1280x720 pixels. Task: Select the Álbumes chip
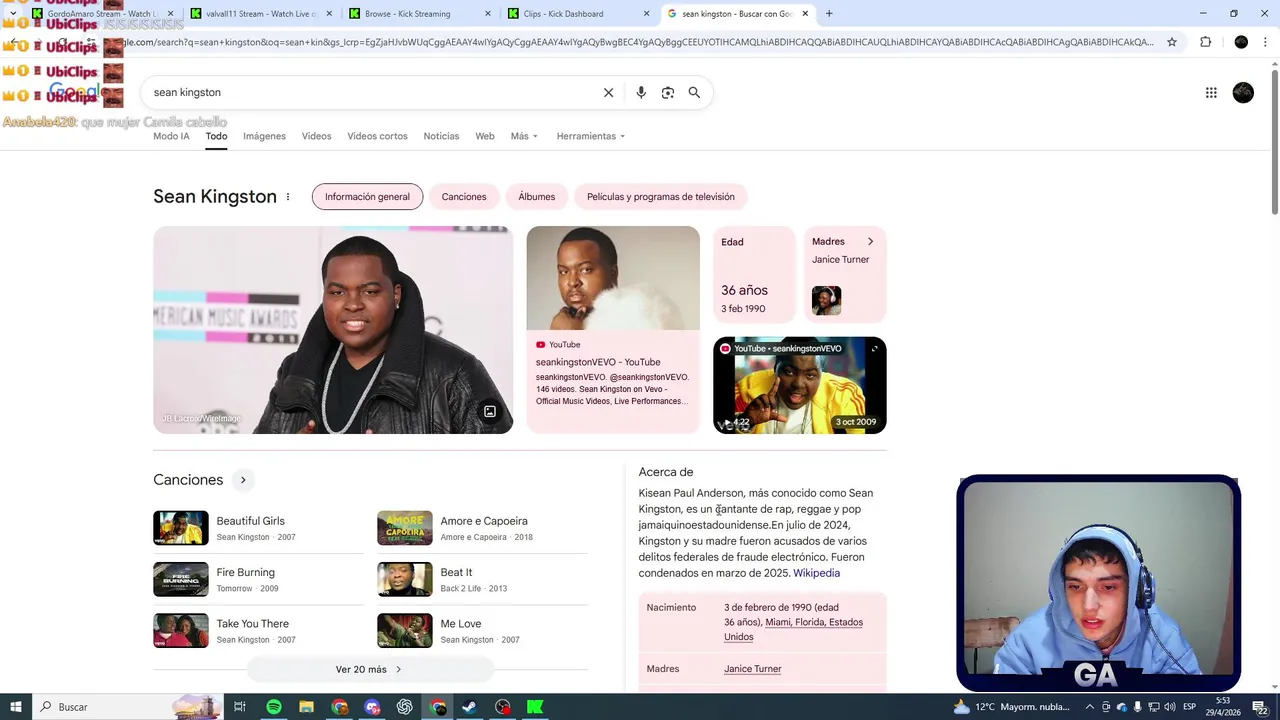(536, 197)
